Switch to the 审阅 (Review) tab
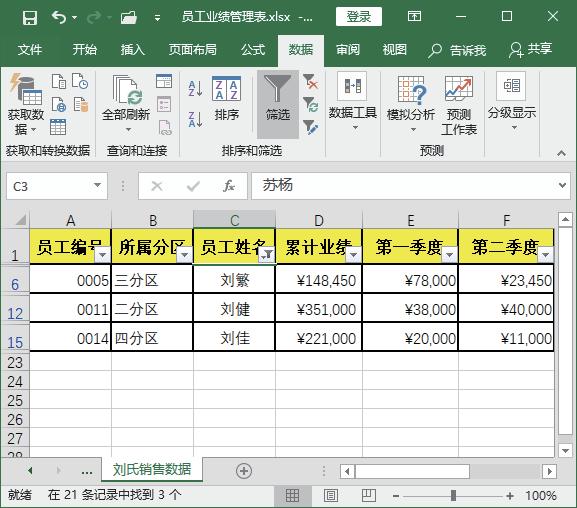The image size is (577, 508). pyautogui.click(x=348, y=49)
